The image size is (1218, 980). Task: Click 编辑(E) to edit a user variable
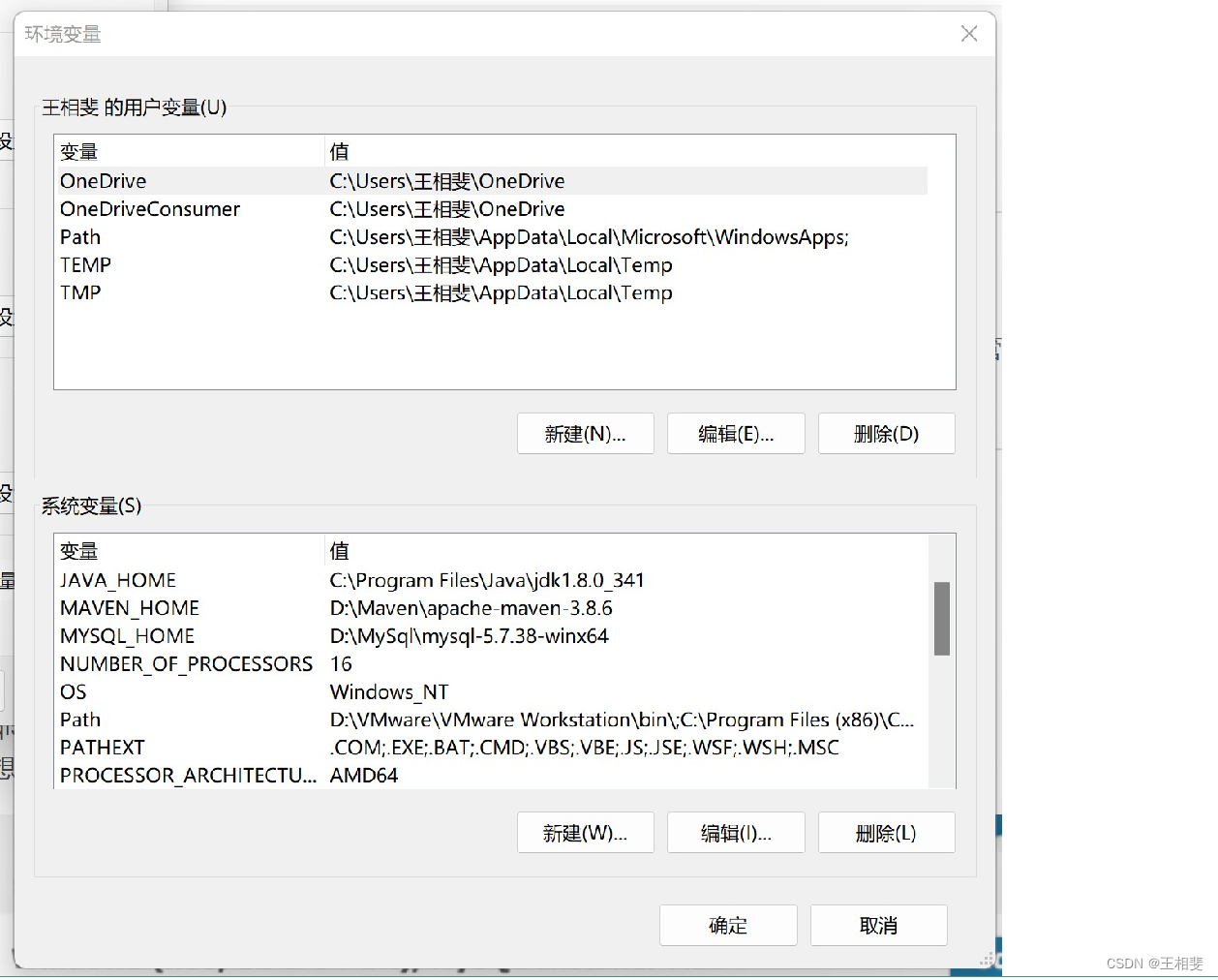(x=736, y=434)
